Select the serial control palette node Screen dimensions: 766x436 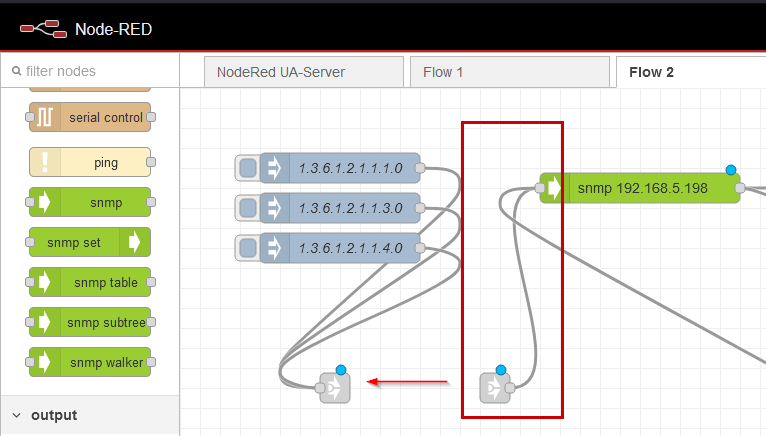click(x=90, y=117)
